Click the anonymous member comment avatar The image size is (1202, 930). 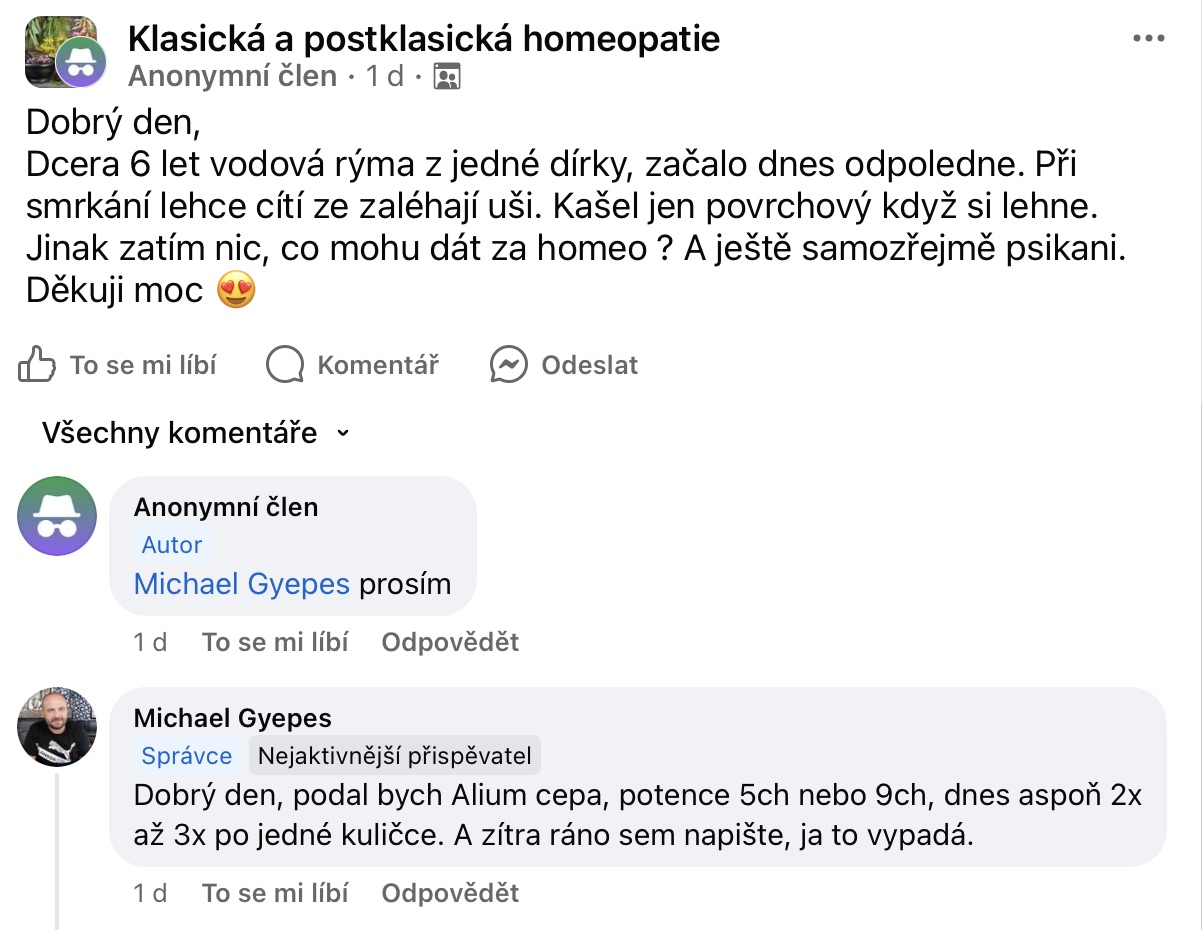[58, 516]
